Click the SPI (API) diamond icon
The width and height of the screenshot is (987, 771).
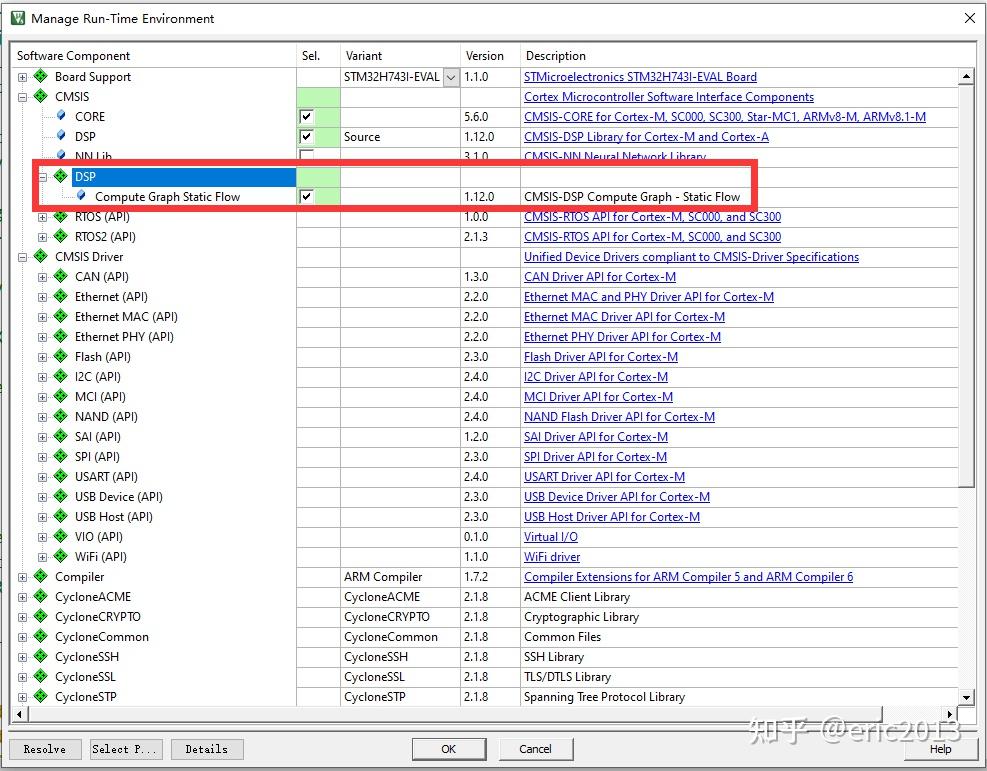point(61,456)
